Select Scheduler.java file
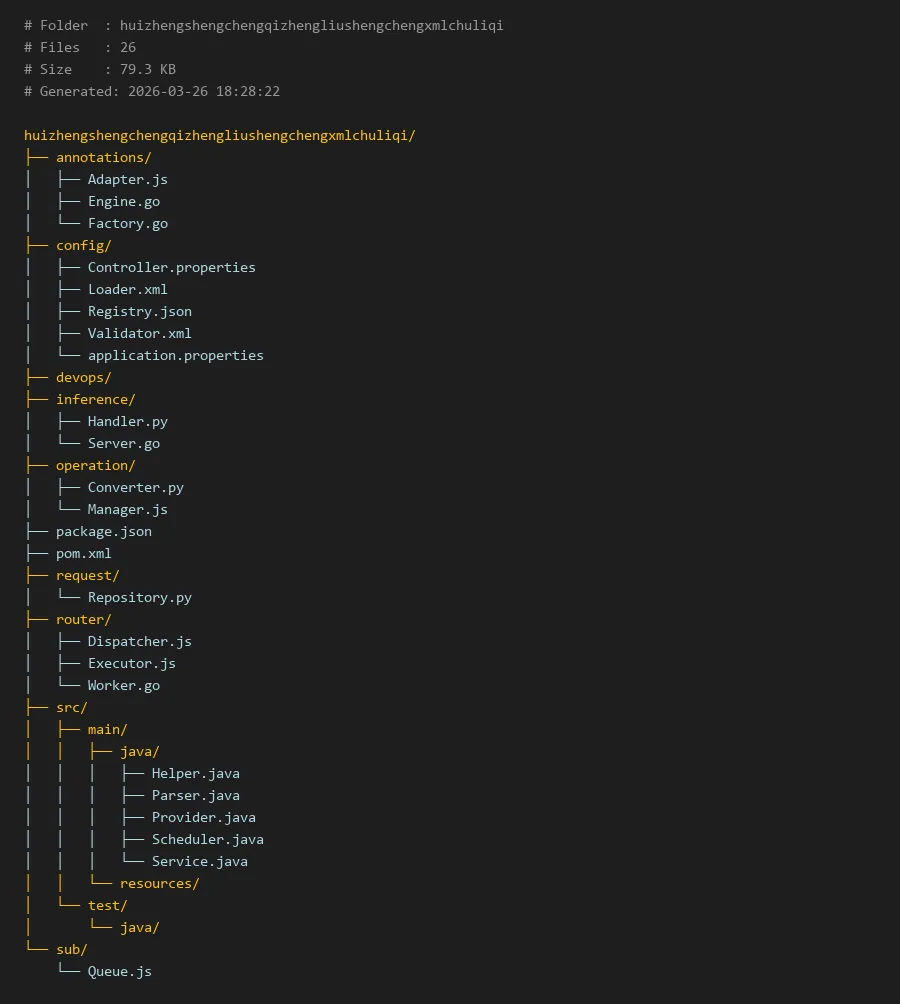Image resolution: width=900 pixels, height=1004 pixels. [207, 839]
